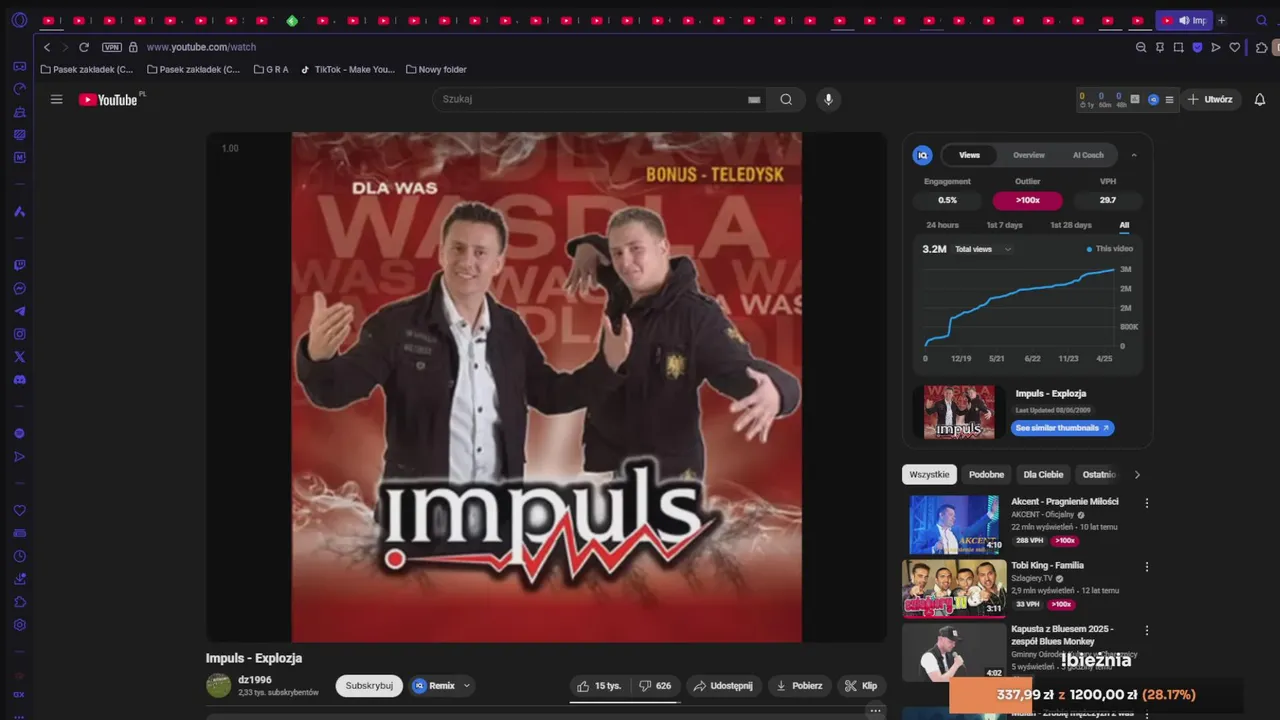Toggle the VPN badge in address bar
Image resolution: width=1280 pixels, height=720 pixels.
pos(112,47)
